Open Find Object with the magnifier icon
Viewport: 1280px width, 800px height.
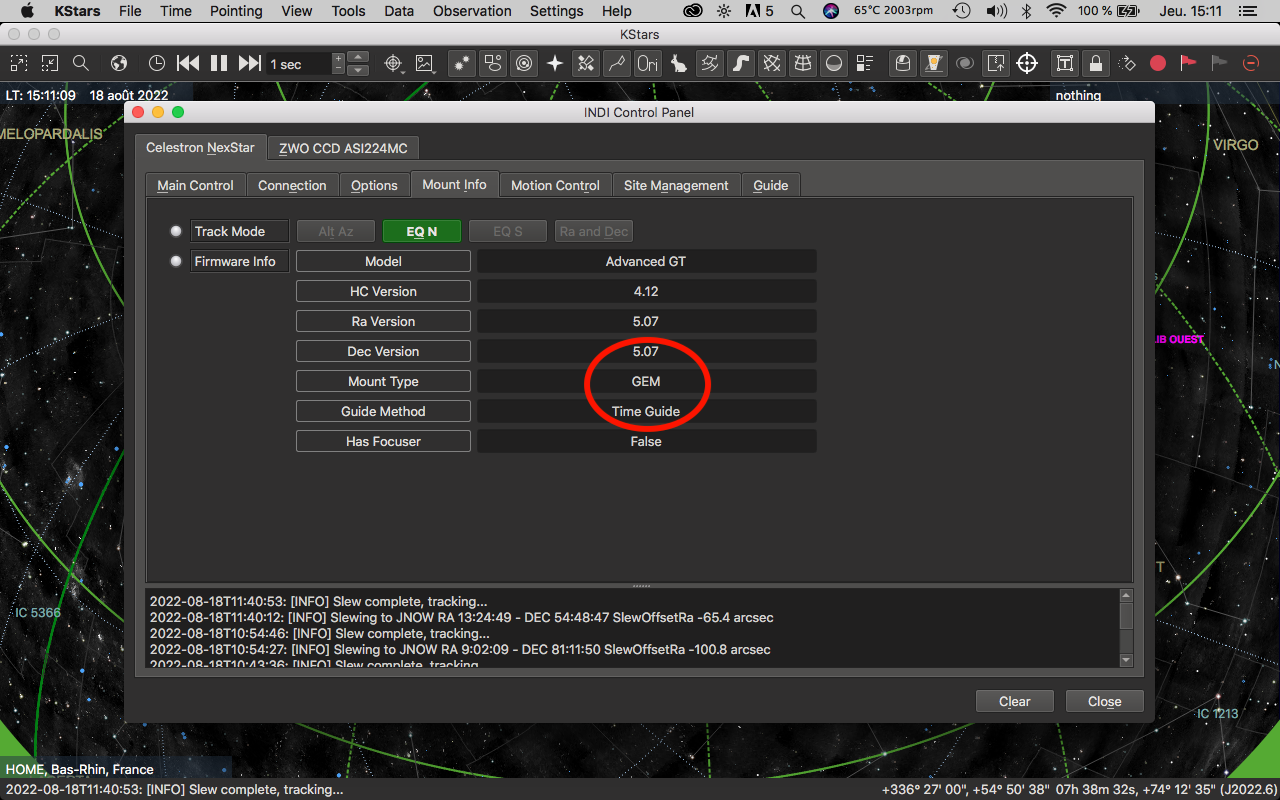(x=81, y=63)
